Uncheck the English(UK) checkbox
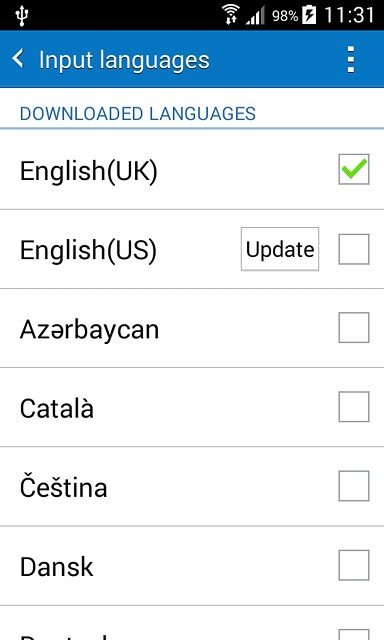Image resolution: width=384 pixels, height=640 pixels. (354, 169)
